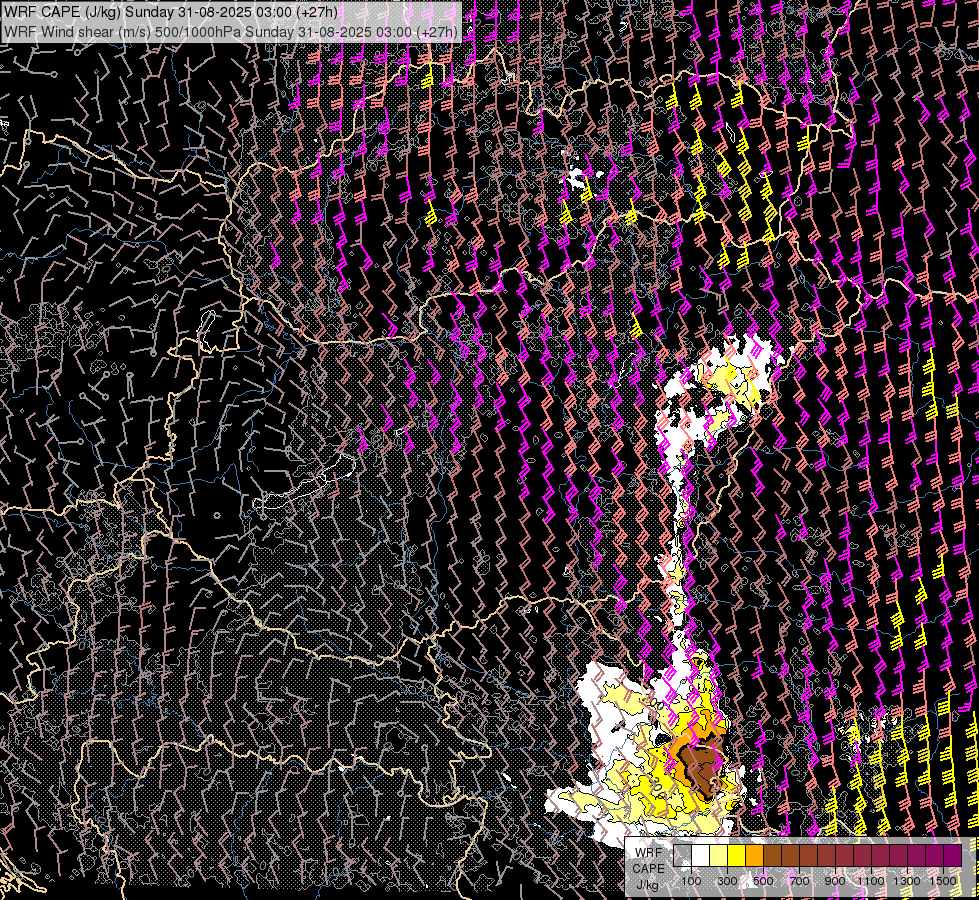Image resolution: width=979 pixels, height=900 pixels.
Task: Click the pale yellow swatch in the CAPE legend
Action: (x=719, y=856)
